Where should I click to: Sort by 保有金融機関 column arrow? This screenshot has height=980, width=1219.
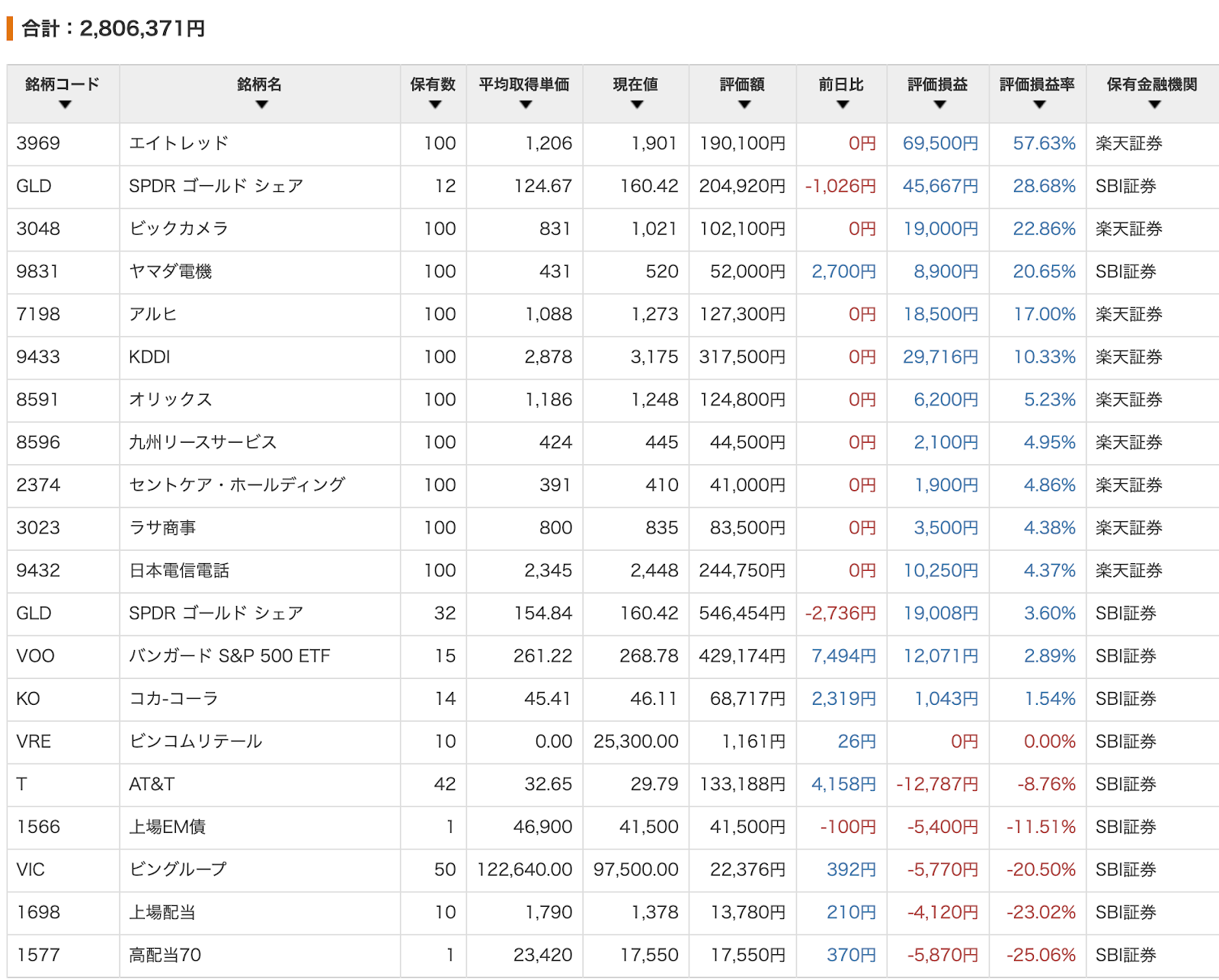point(1154,104)
